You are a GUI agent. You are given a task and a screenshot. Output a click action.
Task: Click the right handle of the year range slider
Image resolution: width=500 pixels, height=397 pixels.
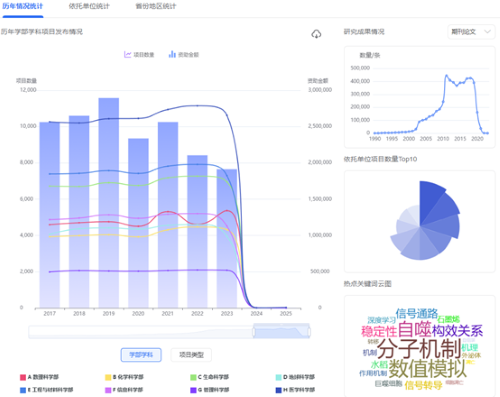[x=309, y=332]
